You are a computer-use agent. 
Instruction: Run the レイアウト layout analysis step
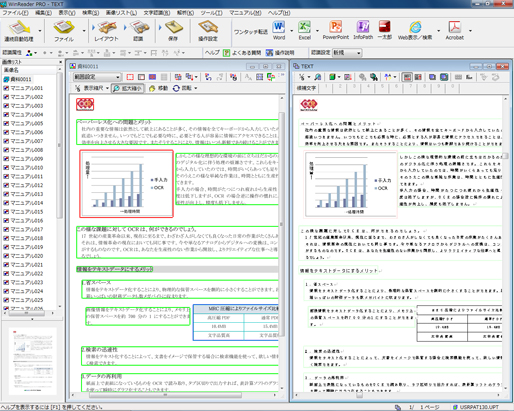106,31
